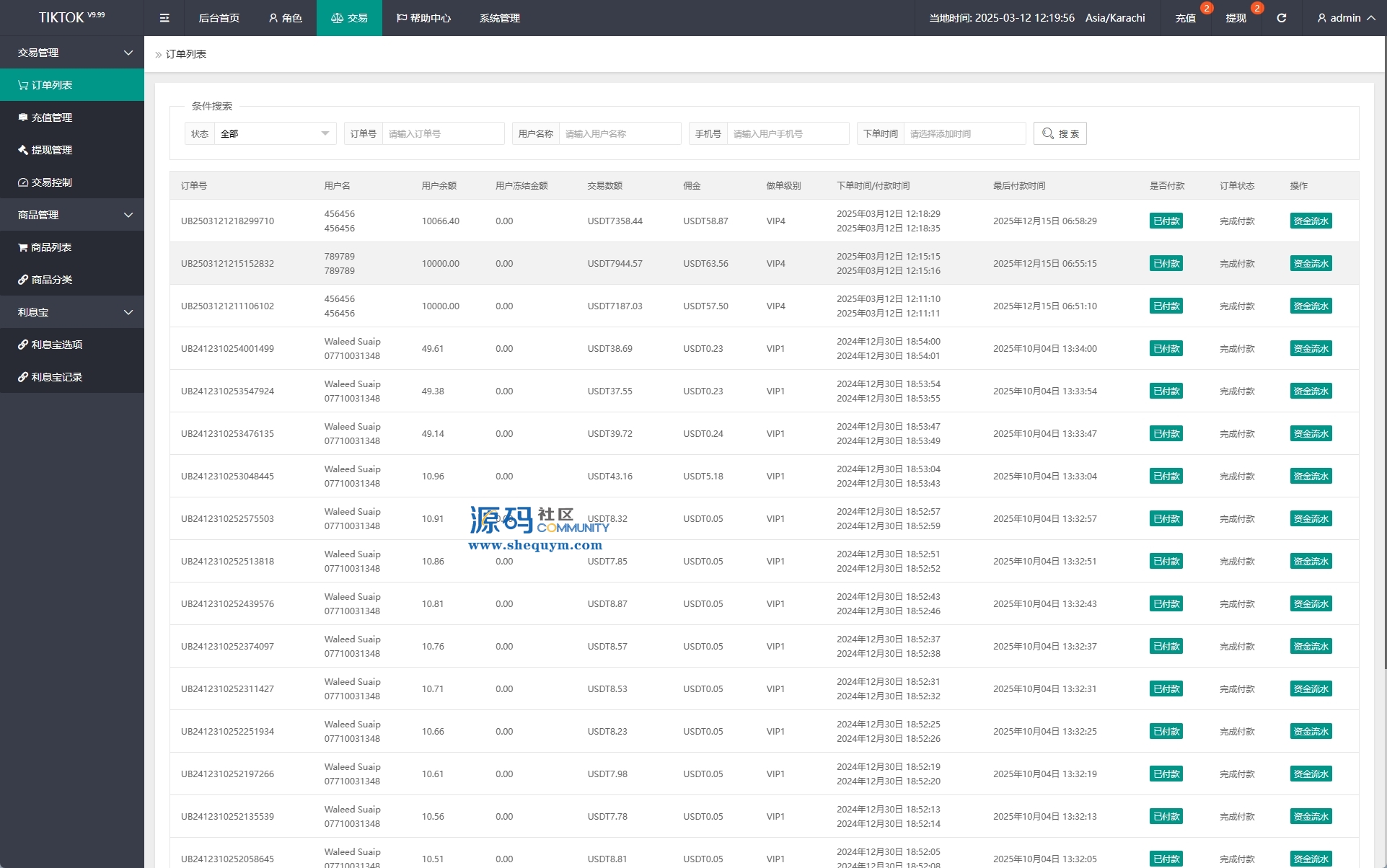
Task: Click last payment time 2025年12月15日 06:51:10
Action: 1044,306
